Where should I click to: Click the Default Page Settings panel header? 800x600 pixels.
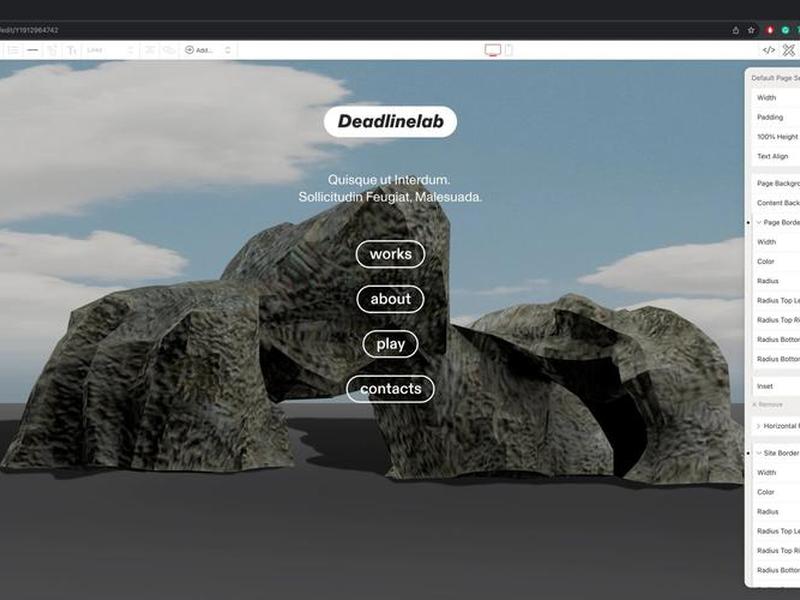[x=774, y=78]
